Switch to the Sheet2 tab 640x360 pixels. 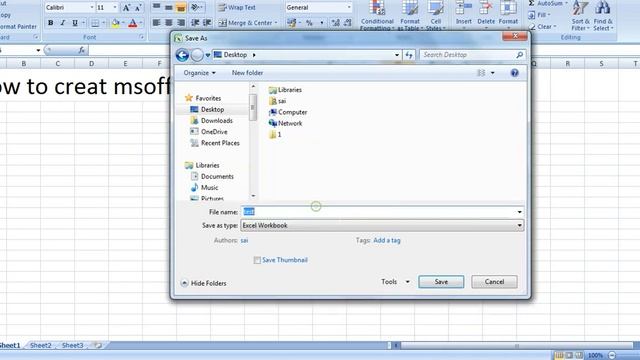pos(41,345)
